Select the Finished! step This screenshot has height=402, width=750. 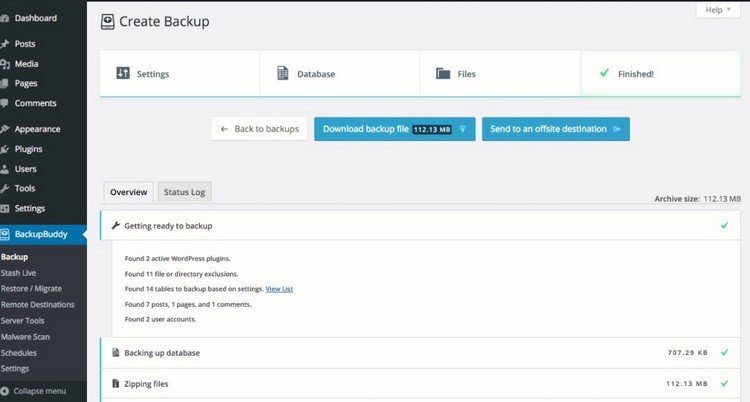pyautogui.click(x=661, y=74)
